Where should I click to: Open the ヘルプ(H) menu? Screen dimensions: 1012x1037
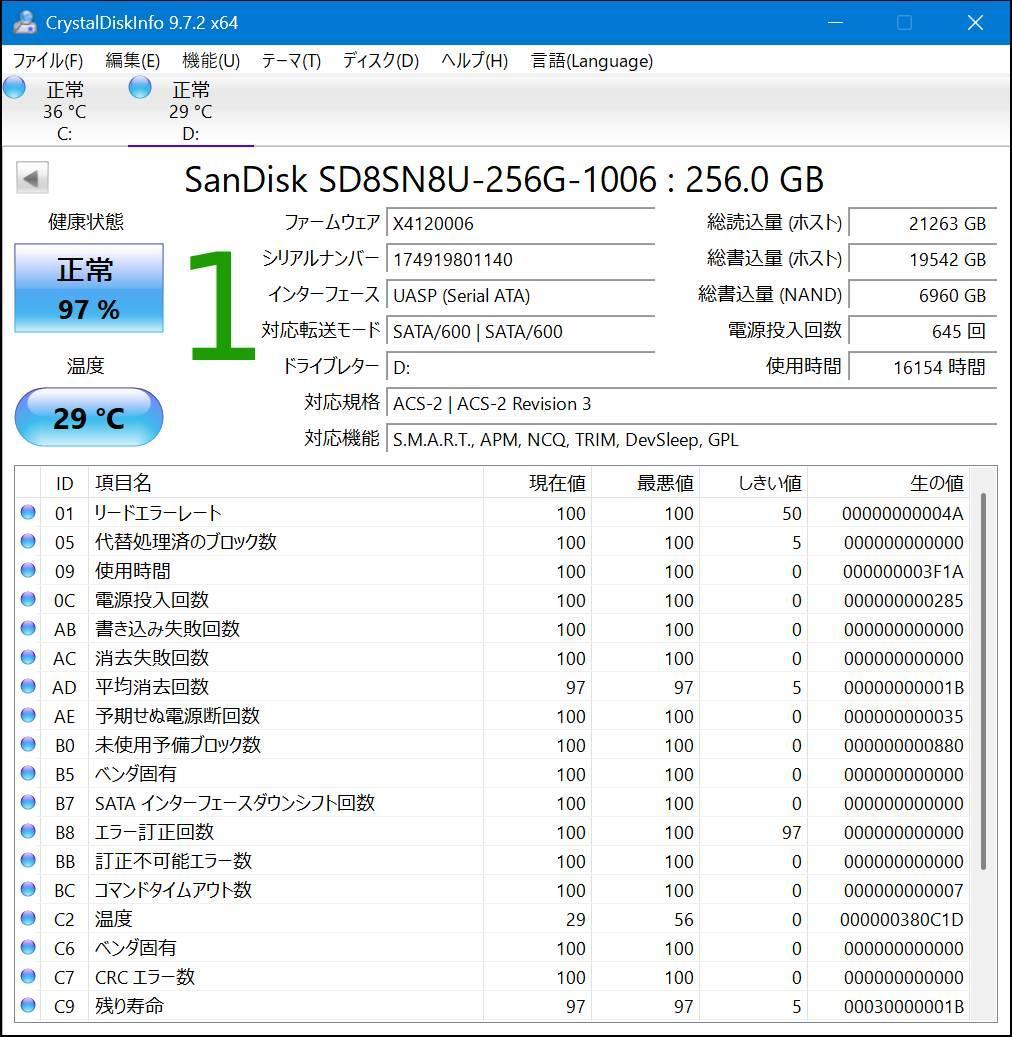click(x=472, y=60)
